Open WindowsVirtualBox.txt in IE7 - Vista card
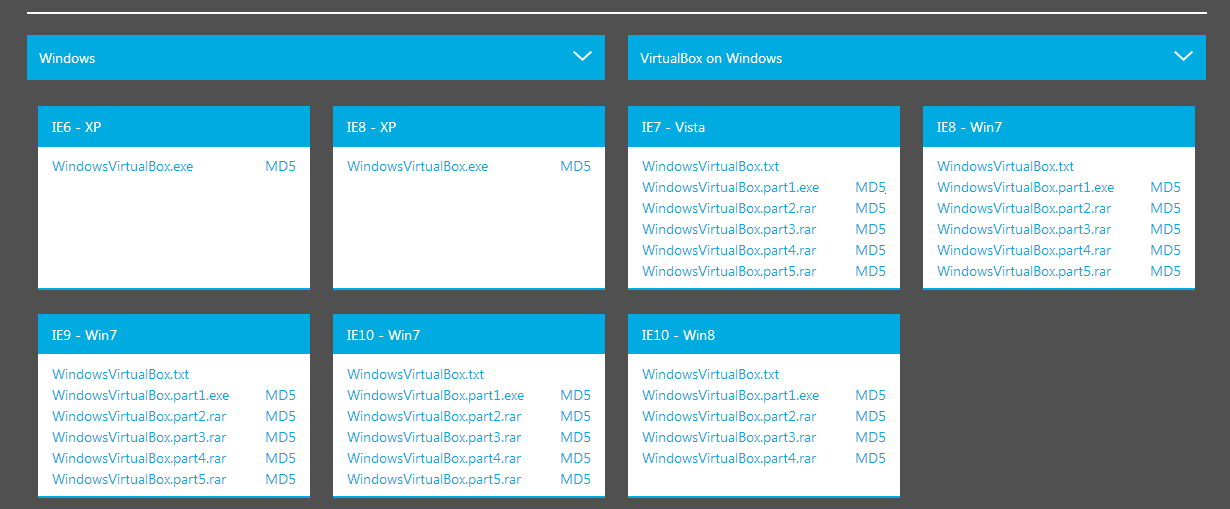The image size is (1230, 509). point(710,166)
